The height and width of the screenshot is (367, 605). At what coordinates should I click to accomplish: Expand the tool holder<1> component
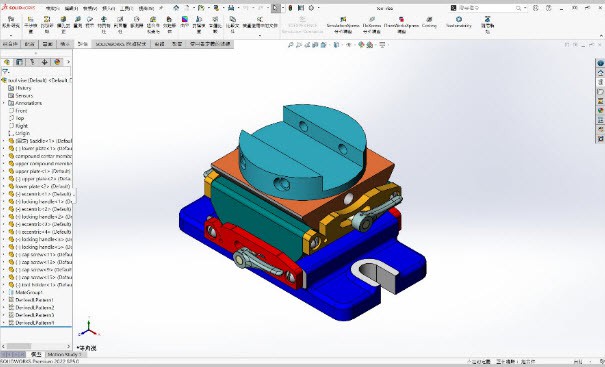tap(4, 285)
